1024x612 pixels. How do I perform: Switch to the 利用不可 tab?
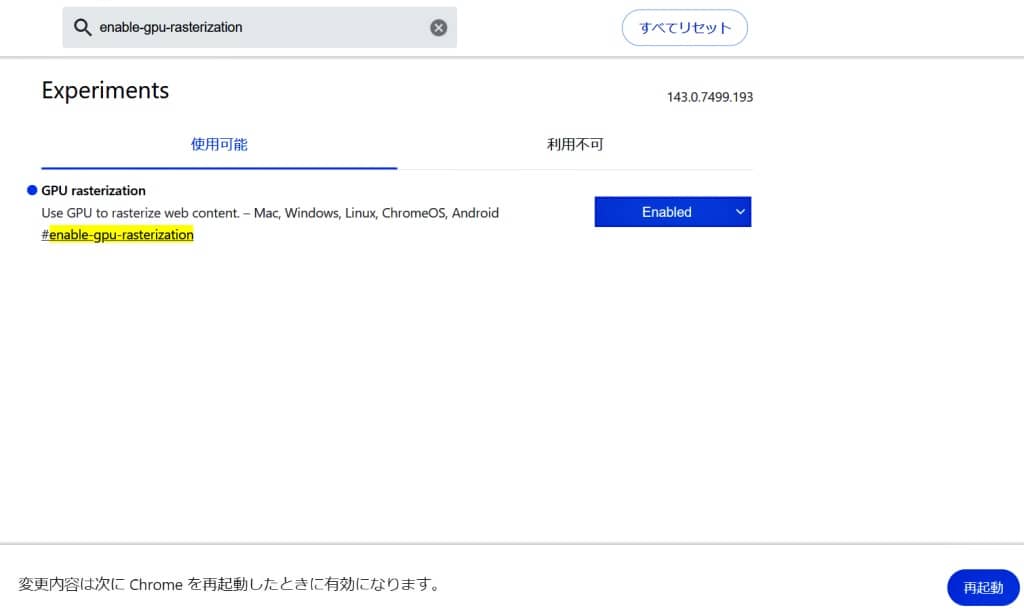[575, 144]
